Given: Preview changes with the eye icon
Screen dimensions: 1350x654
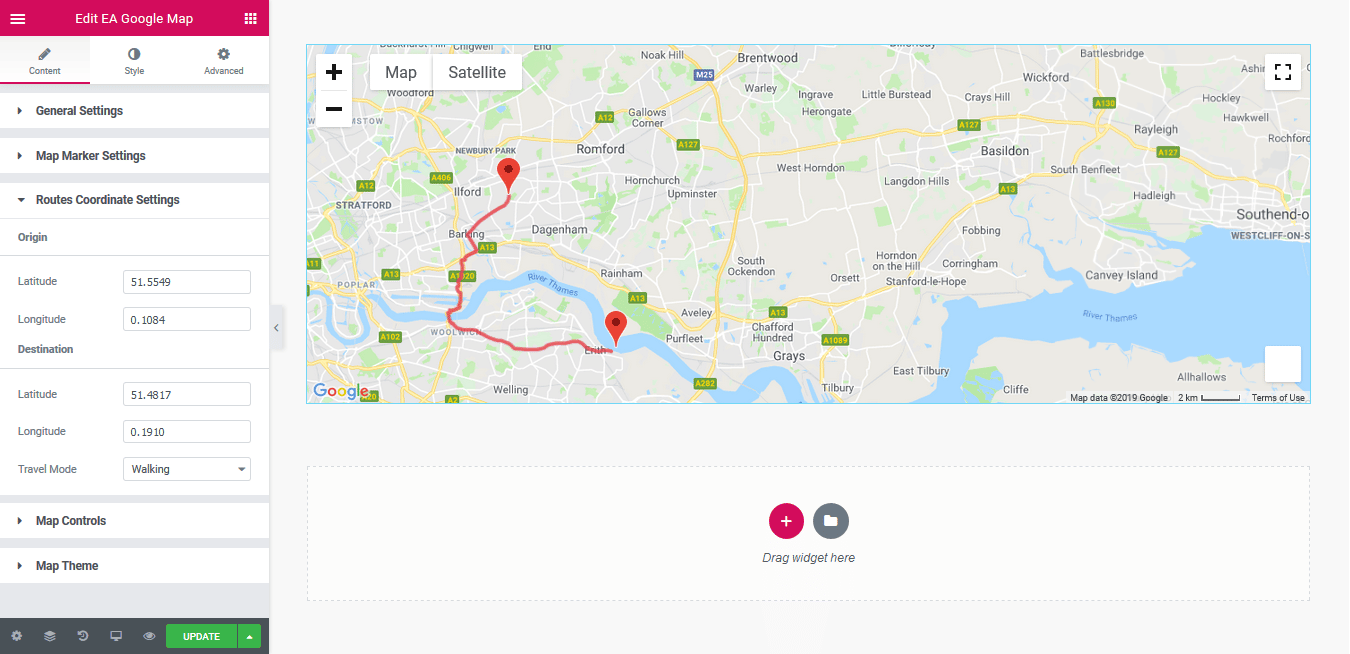Looking at the screenshot, I should click(149, 636).
